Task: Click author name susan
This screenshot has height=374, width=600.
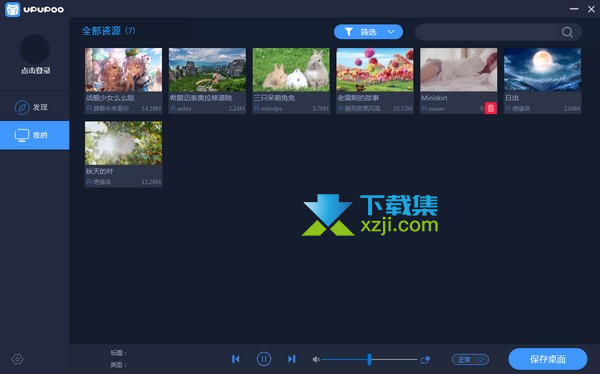Action: tap(437, 109)
